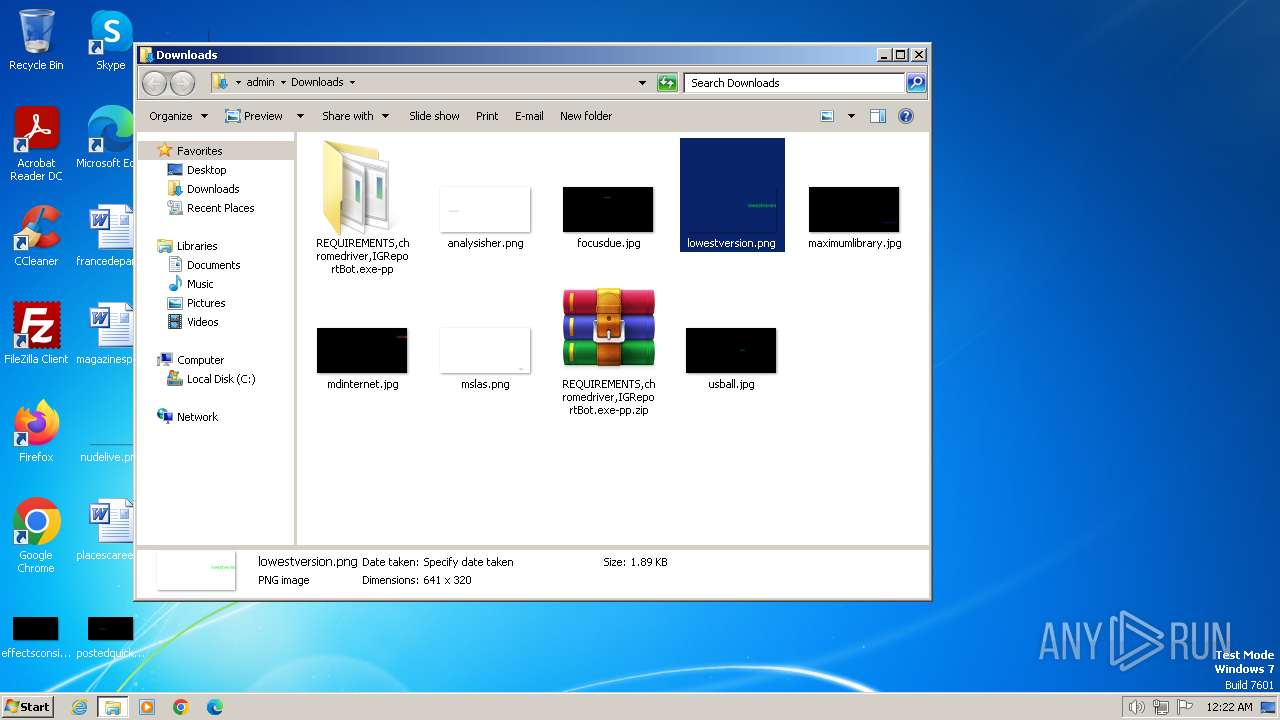Click Slide show in the toolbar
The width and height of the screenshot is (1280, 720).
pos(434,116)
